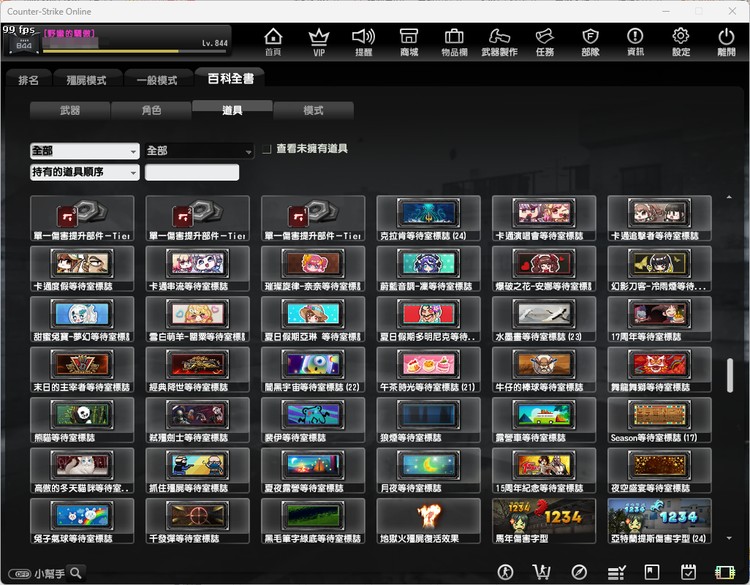Select 午茶時光等待室標誌 (21) item
The image size is (750, 585).
(429, 370)
